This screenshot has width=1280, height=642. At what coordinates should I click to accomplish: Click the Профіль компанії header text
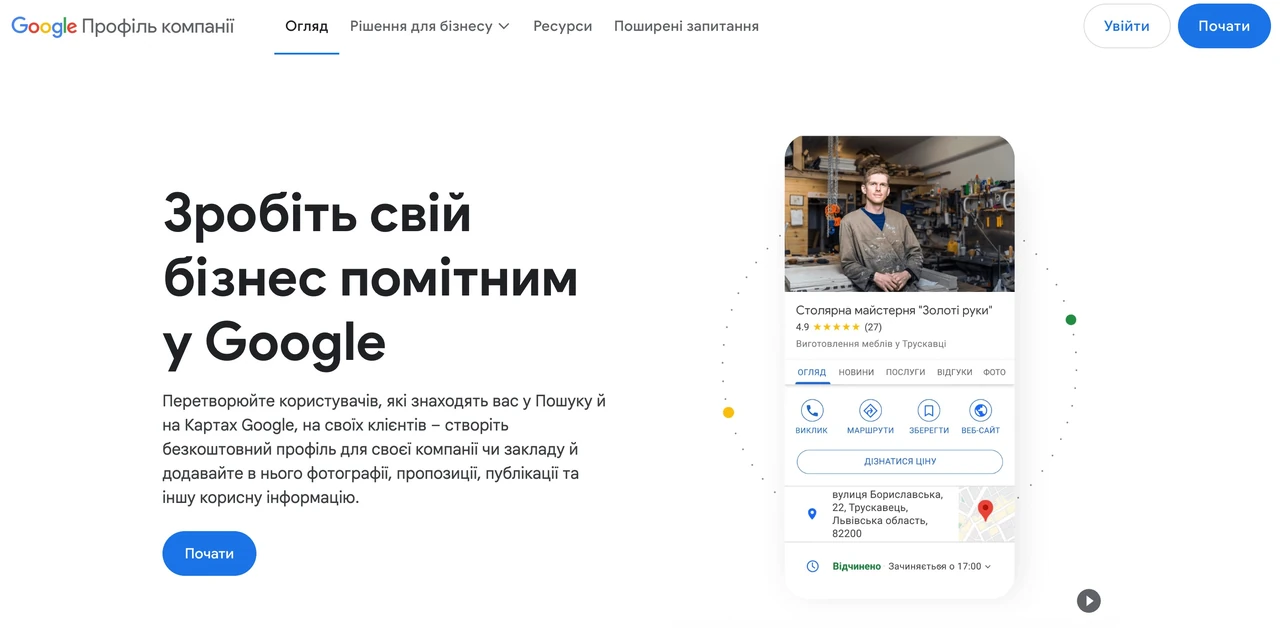pyautogui.click(x=158, y=26)
